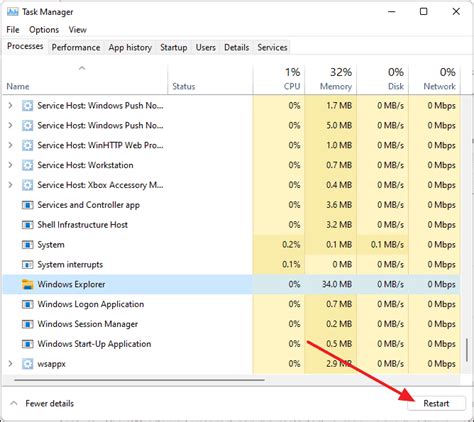
Task: Expand Service Host: WinHTTP Web Proxy row
Action: pos(10,145)
